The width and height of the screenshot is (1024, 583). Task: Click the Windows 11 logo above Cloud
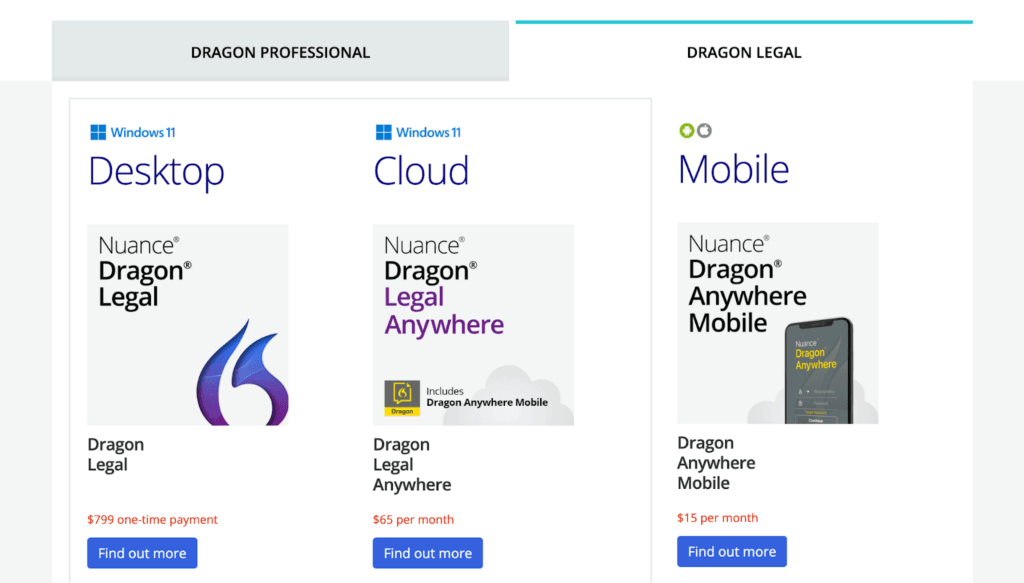point(418,132)
